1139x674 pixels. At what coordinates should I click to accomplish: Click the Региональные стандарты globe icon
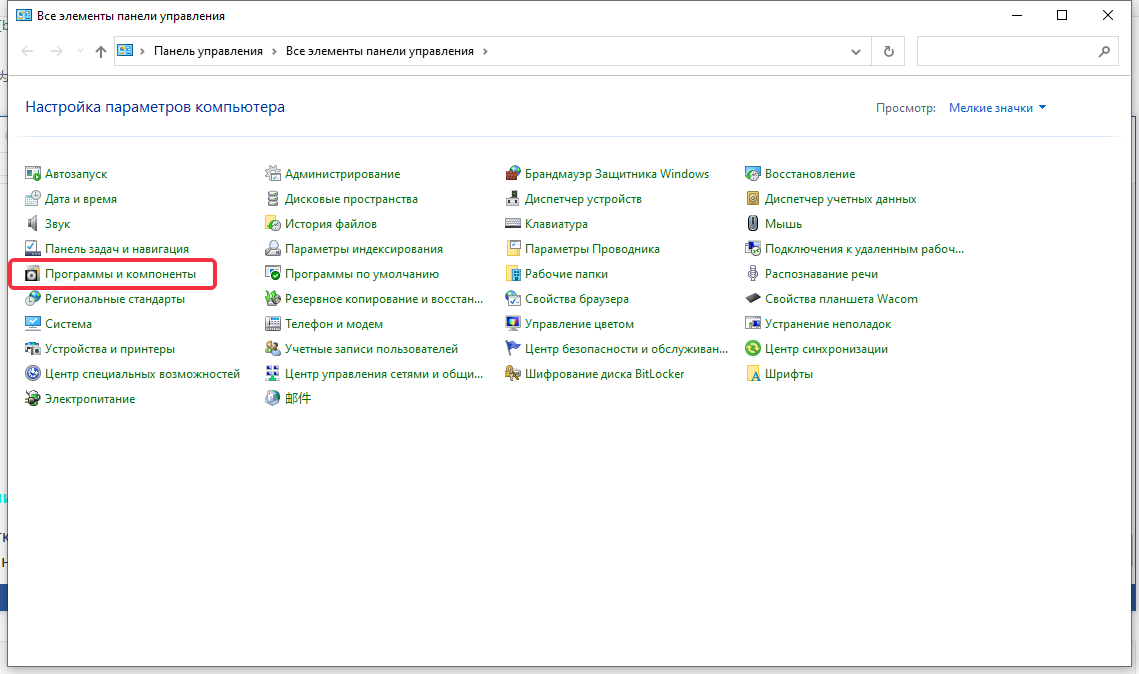click(x=33, y=299)
